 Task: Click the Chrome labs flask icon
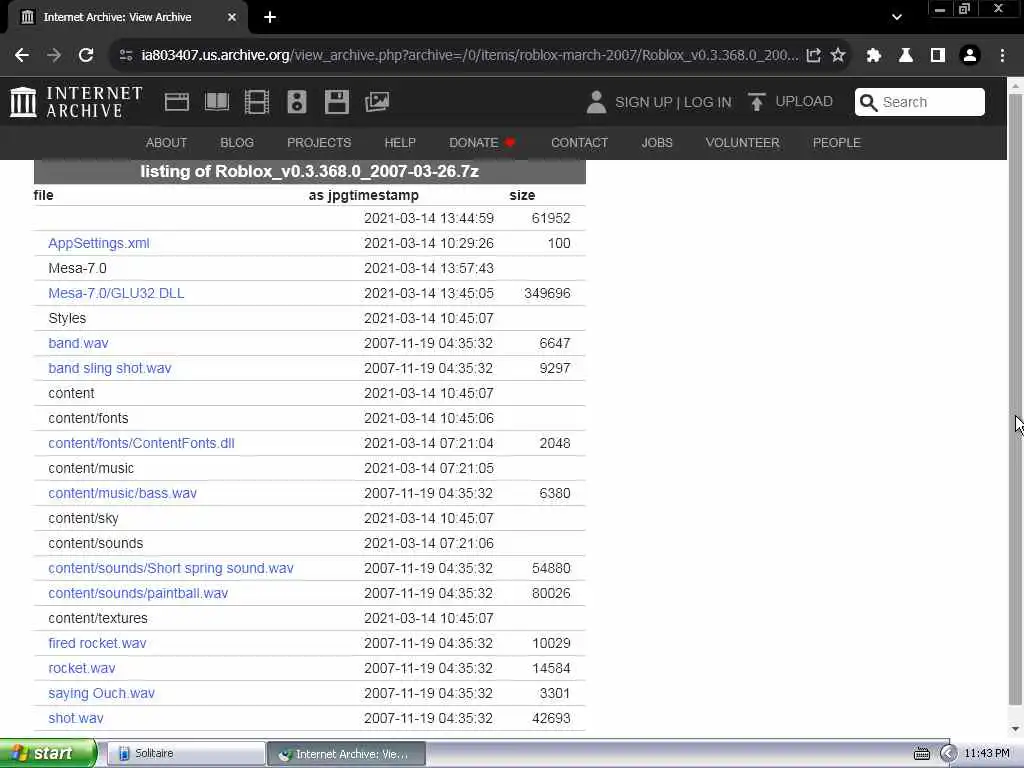[906, 55]
